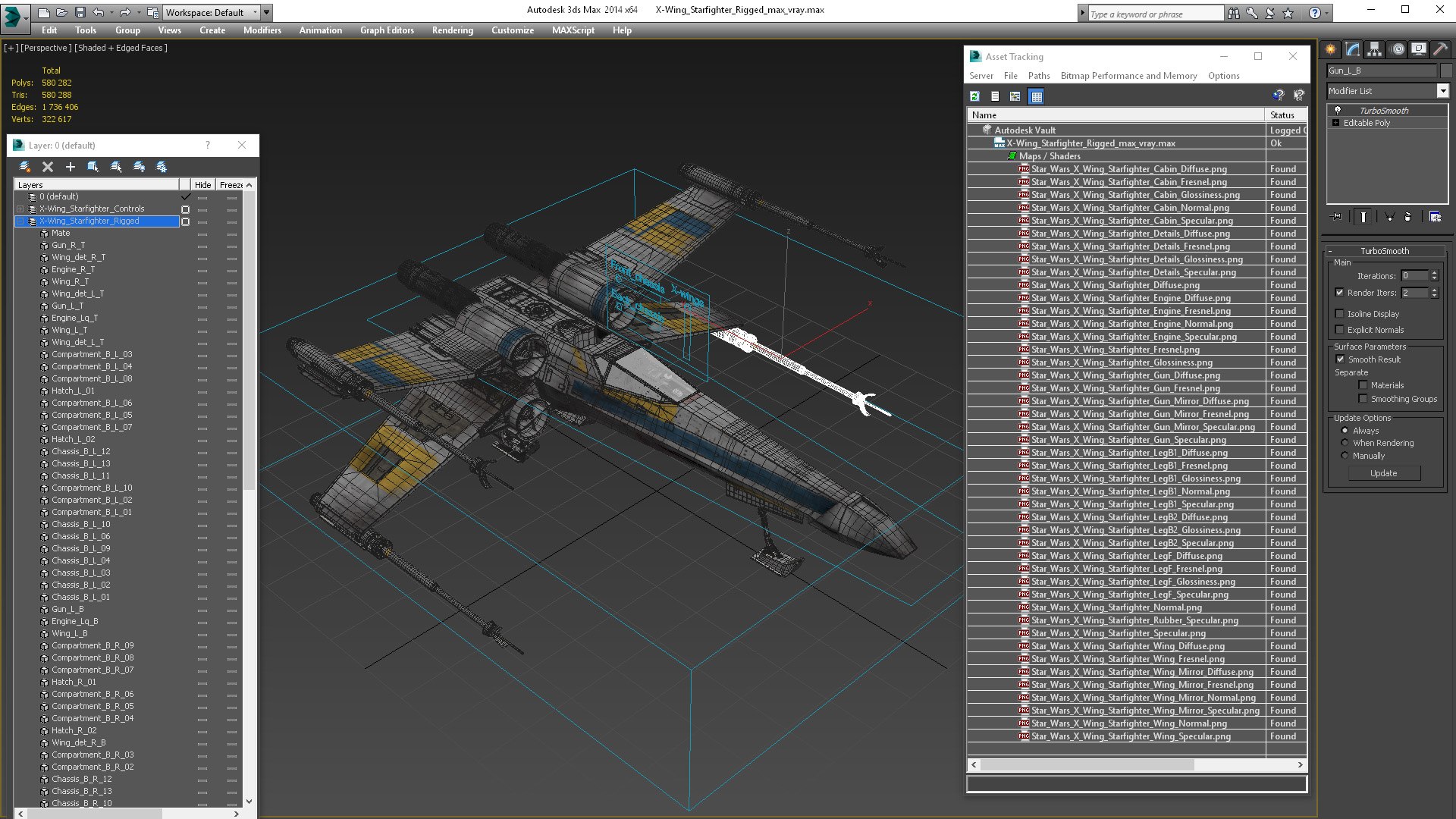Click the Undo arrow icon
Viewport: 1456px width, 819px height.
tap(99, 12)
